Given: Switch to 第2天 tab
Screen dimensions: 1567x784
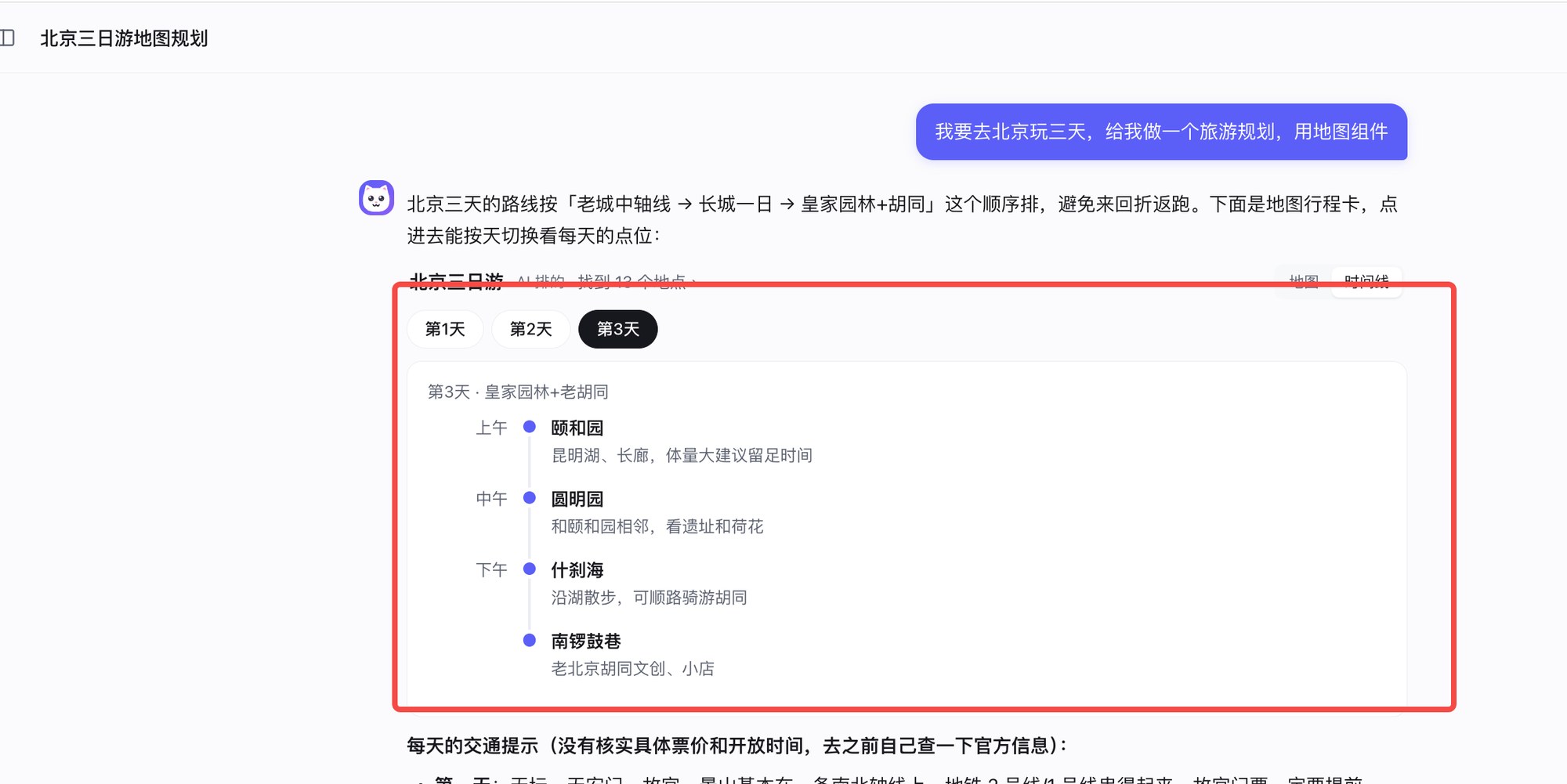Looking at the screenshot, I should click(x=531, y=329).
